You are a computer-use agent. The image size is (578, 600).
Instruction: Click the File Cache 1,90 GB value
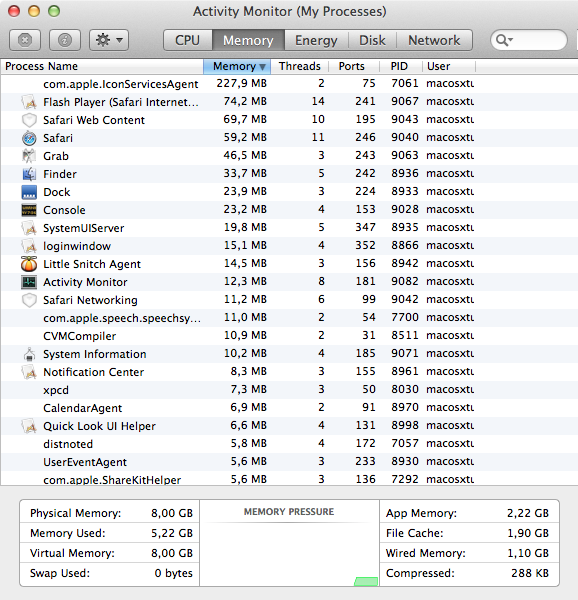(x=528, y=533)
